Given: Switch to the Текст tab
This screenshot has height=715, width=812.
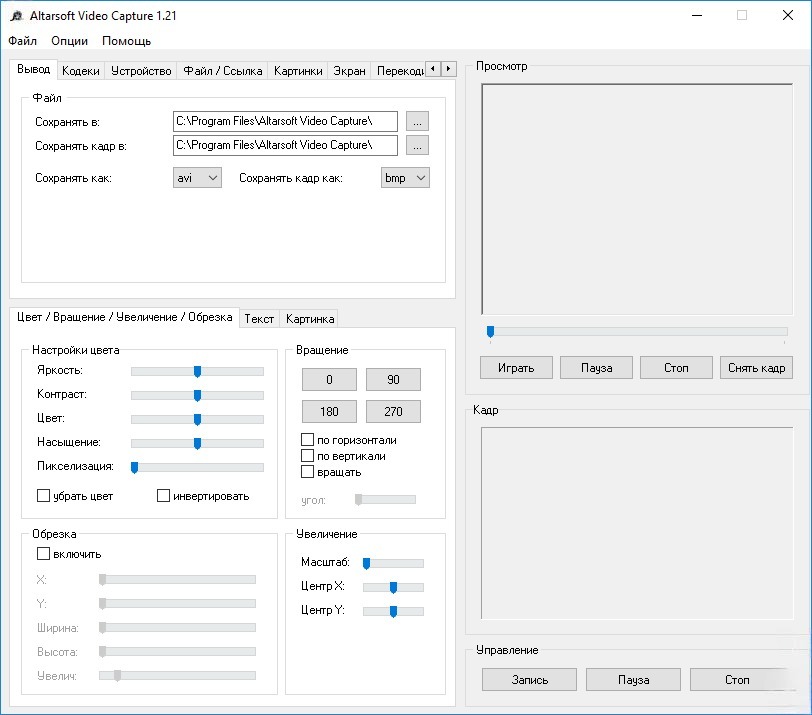Looking at the screenshot, I should (x=259, y=318).
